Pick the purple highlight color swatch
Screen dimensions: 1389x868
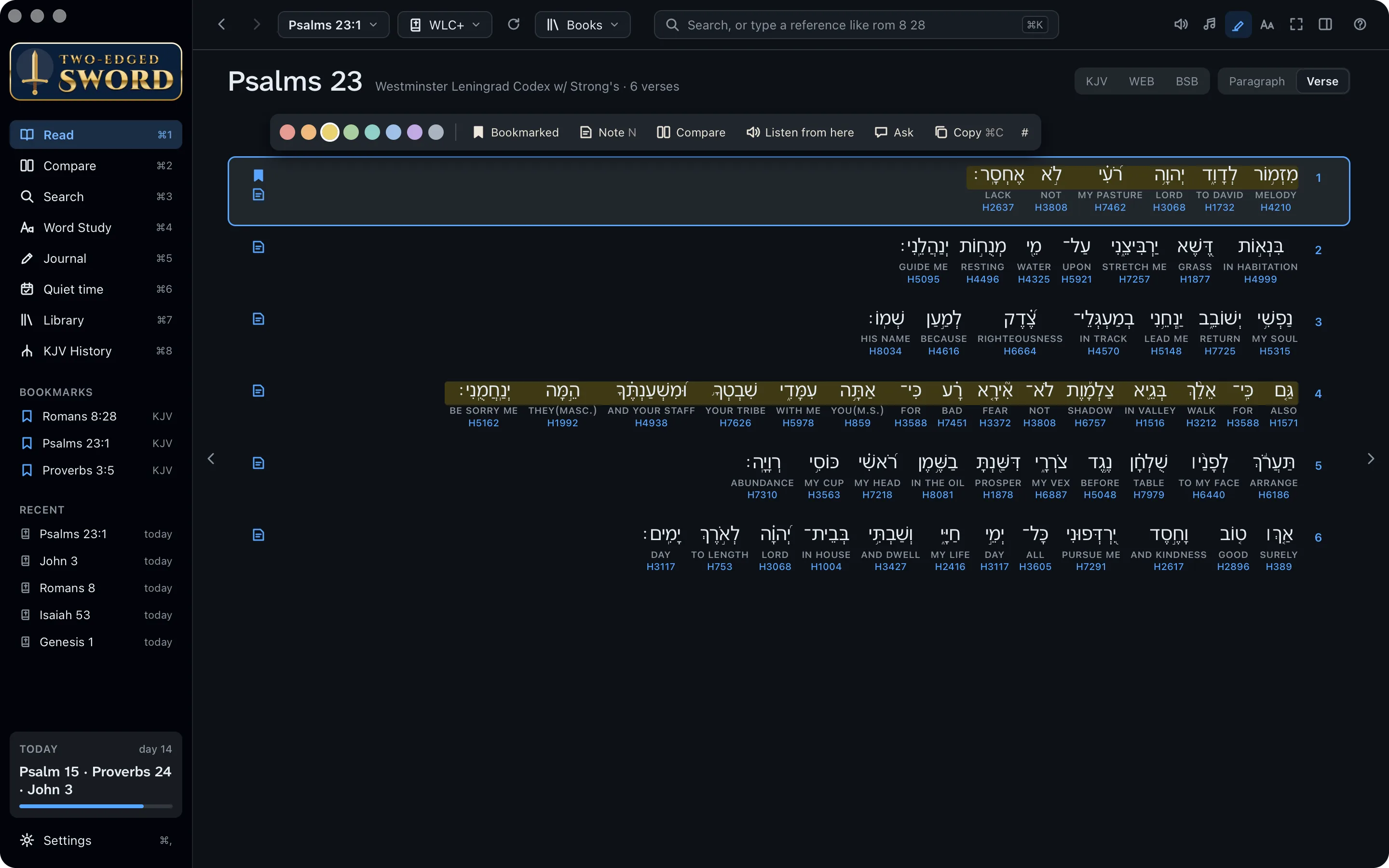[414, 133]
